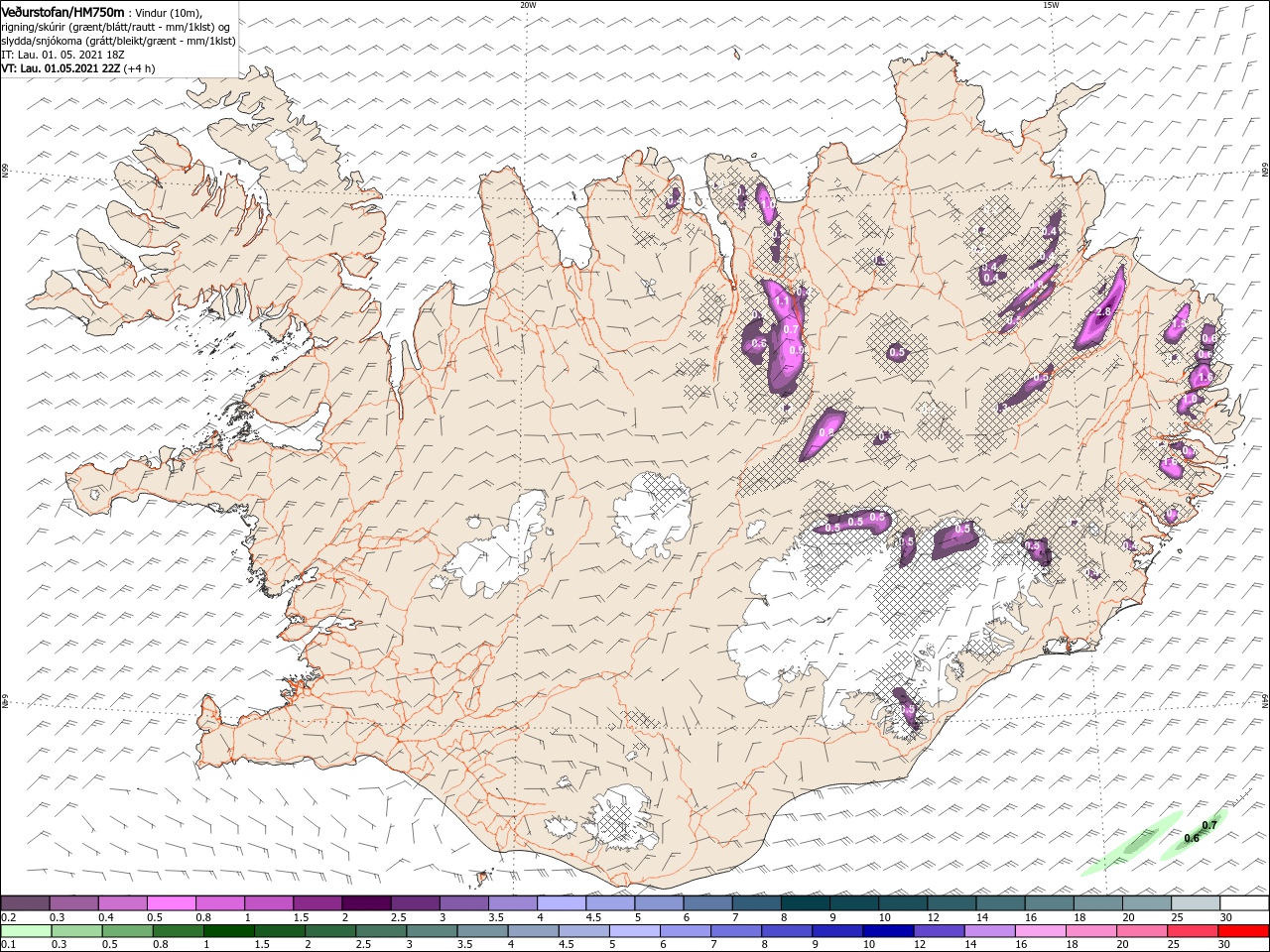This screenshot has width=1270, height=952.
Task: Click the pink snow band labeled 2.8
Action: click(x=1101, y=307)
